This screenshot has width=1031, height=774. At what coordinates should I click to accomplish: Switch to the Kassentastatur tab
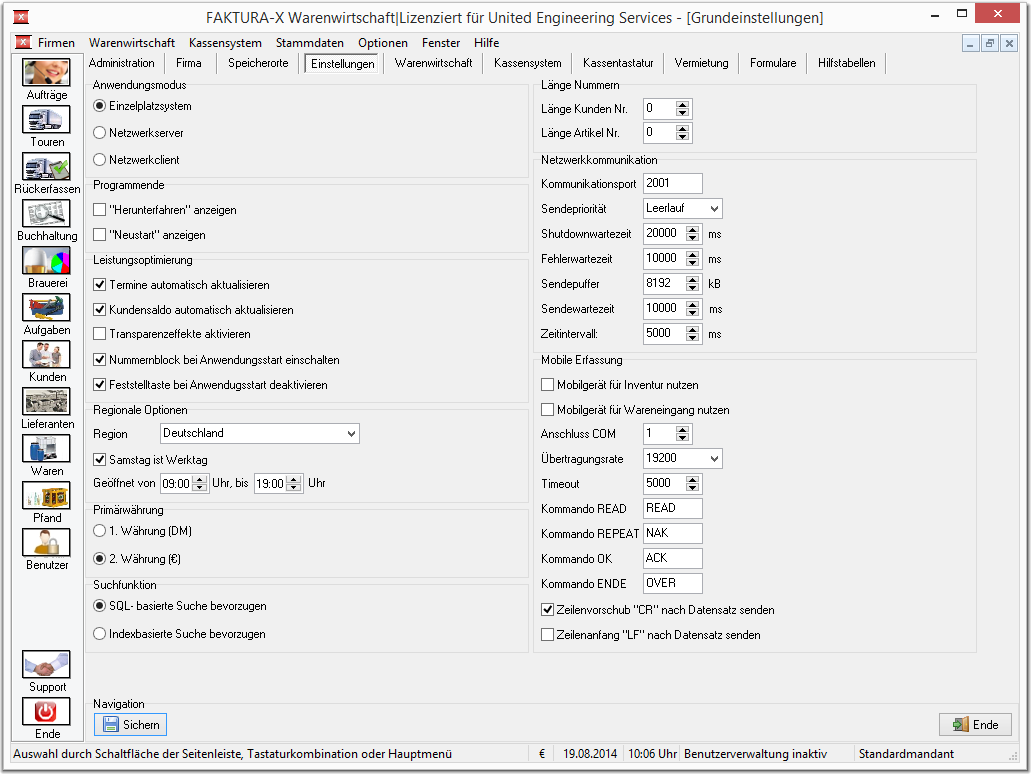pyautogui.click(x=618, y=63)
